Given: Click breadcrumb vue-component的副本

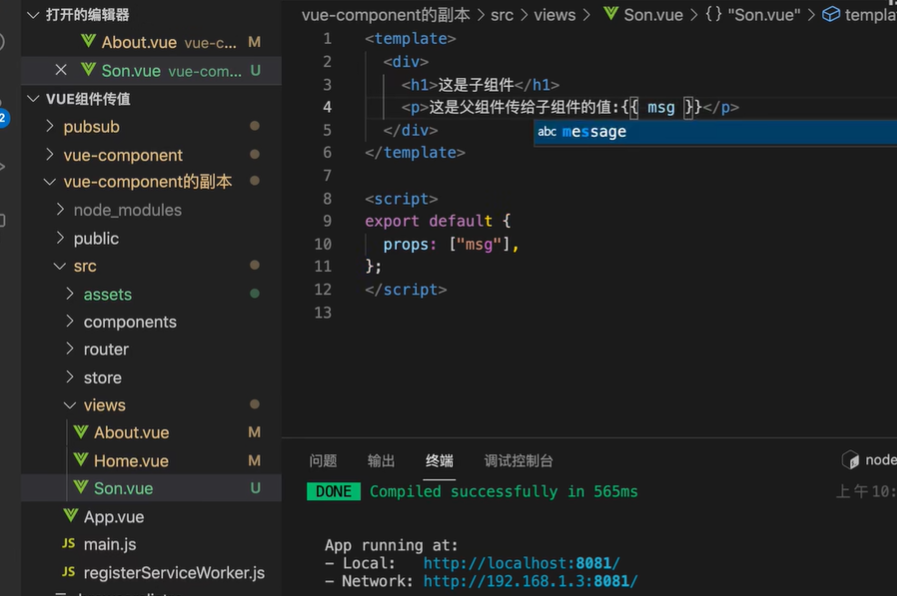Looking at the screenshot, I should pyautogui.click(x=386, y=15).
